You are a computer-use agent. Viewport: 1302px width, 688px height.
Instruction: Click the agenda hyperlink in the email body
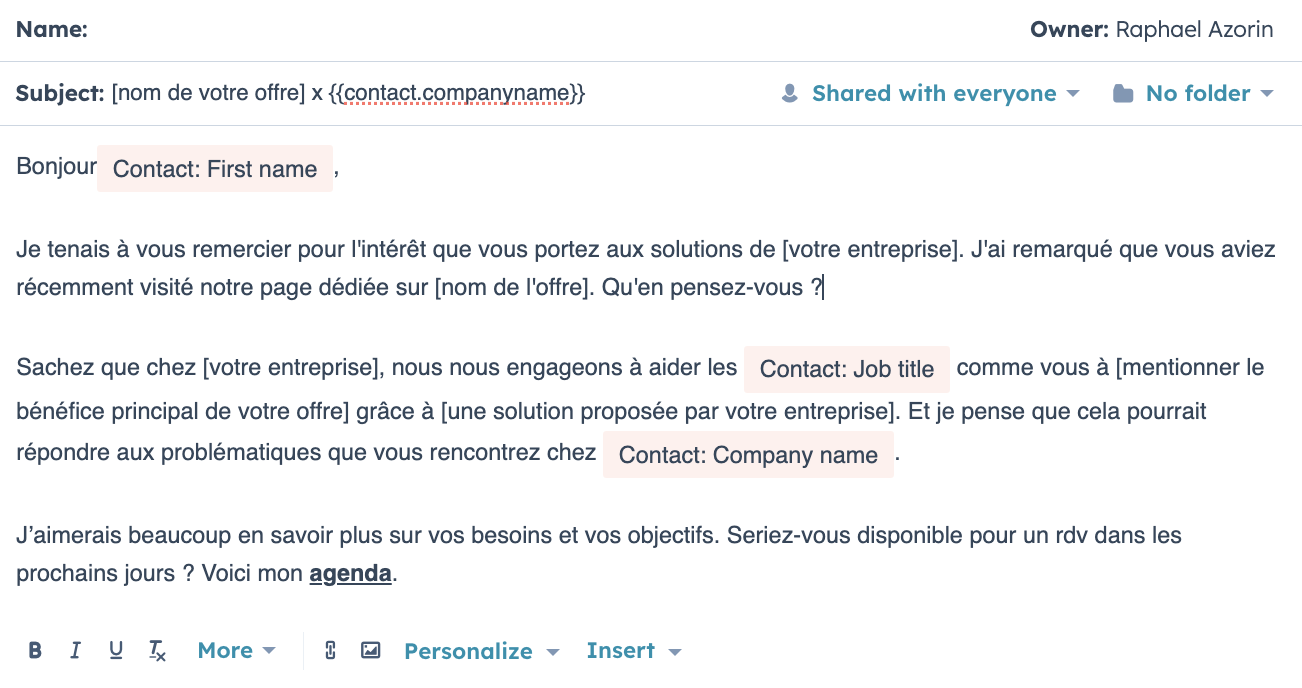point(350,575)
